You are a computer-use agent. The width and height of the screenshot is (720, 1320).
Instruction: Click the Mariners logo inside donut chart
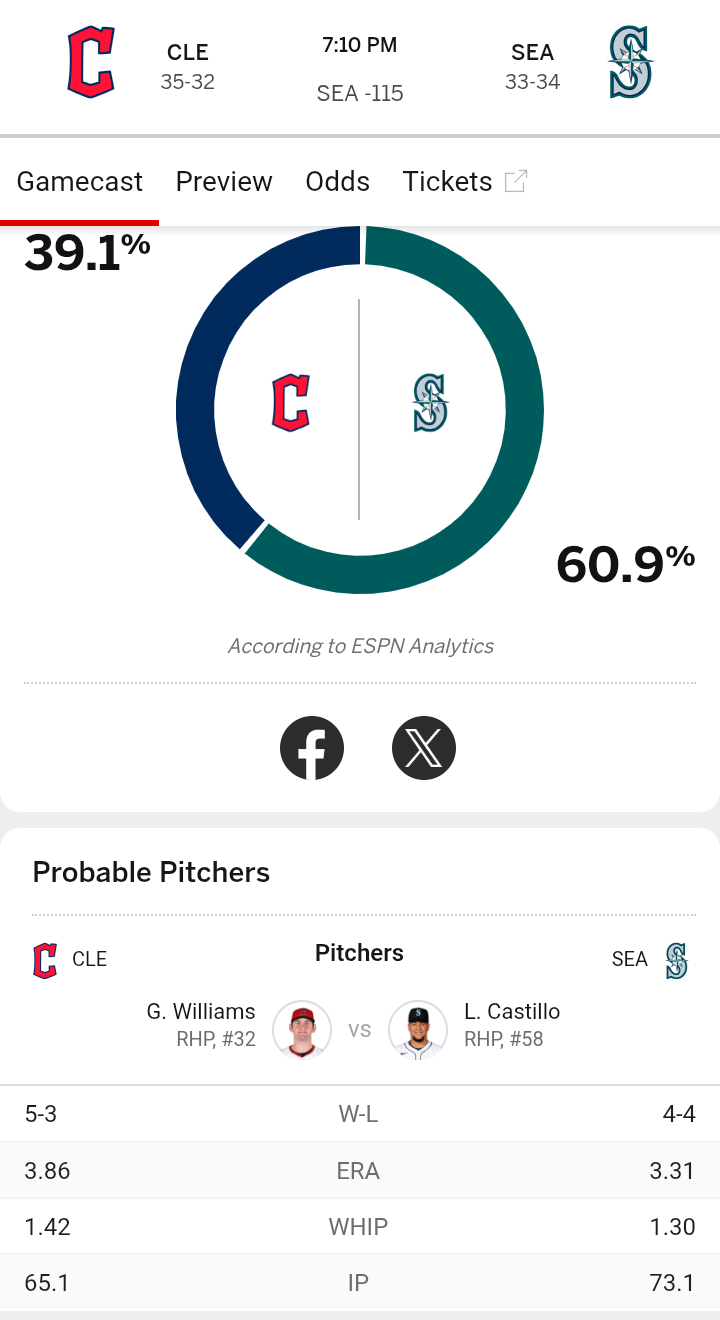click(x=430, y=403)
